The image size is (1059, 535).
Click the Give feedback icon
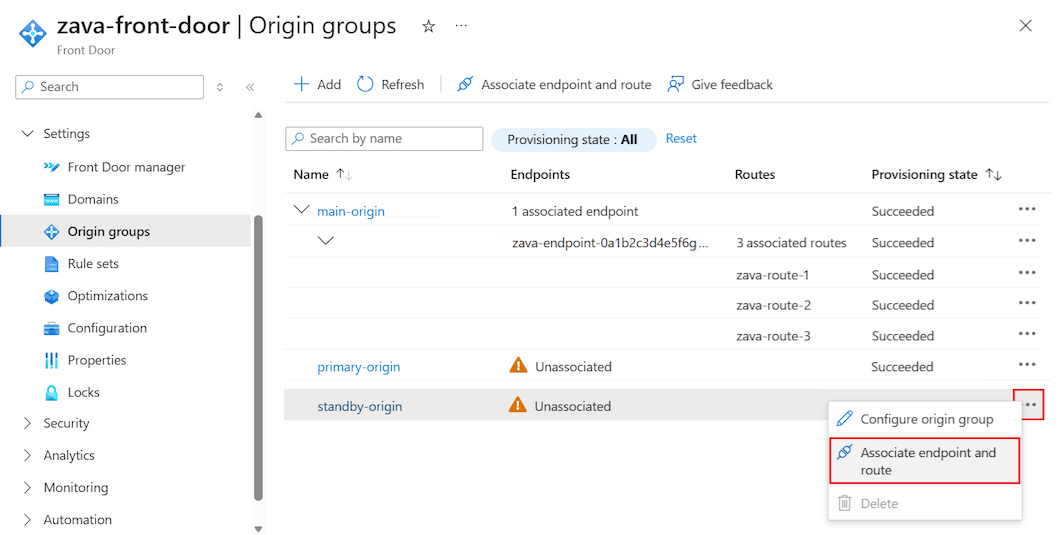tap(677, 85)
